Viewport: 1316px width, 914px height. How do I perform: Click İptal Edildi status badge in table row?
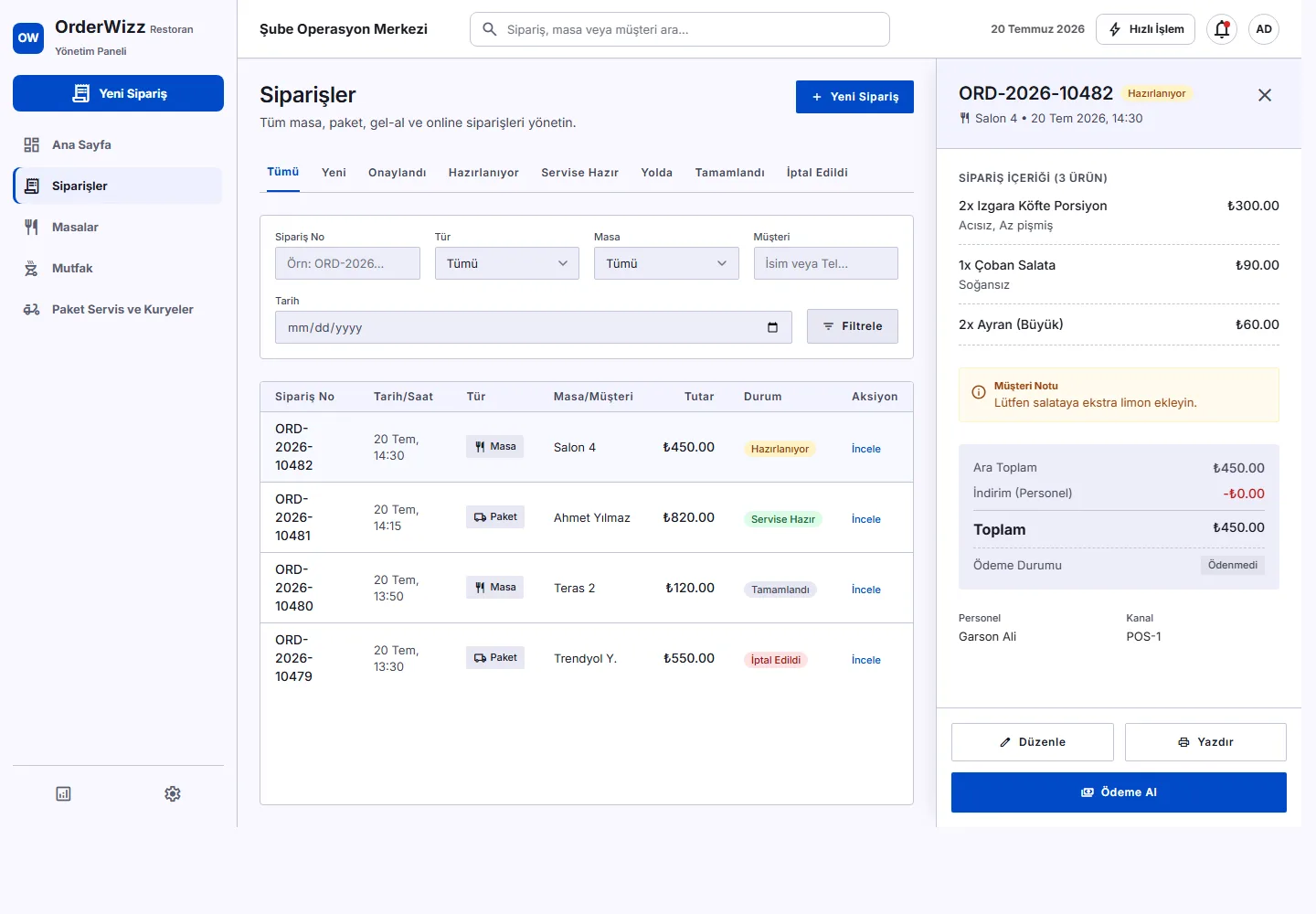[775, 660]
